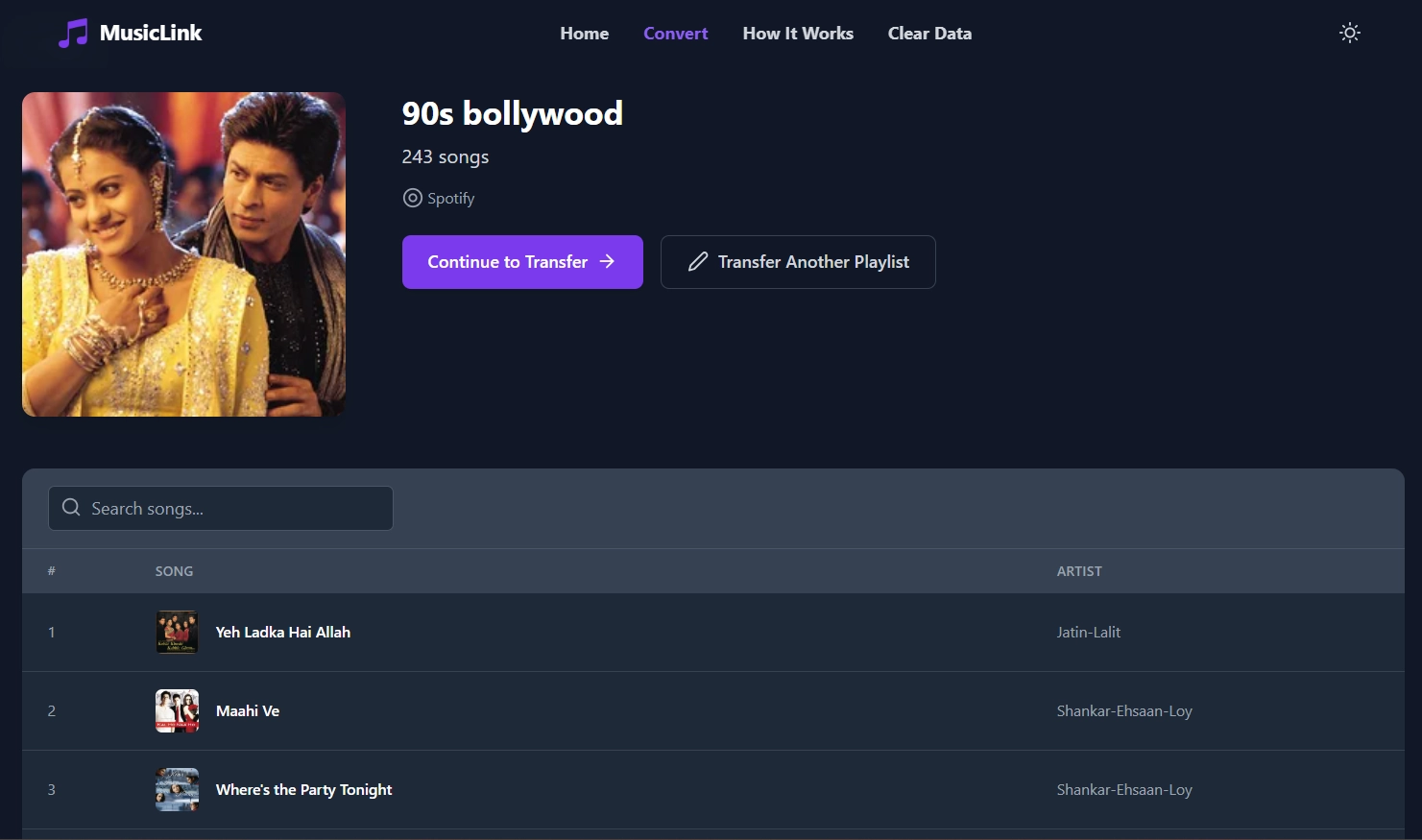Click the Spotify source icon
Viewport: 1422px width, 840px height.
[x=412, y=198]
